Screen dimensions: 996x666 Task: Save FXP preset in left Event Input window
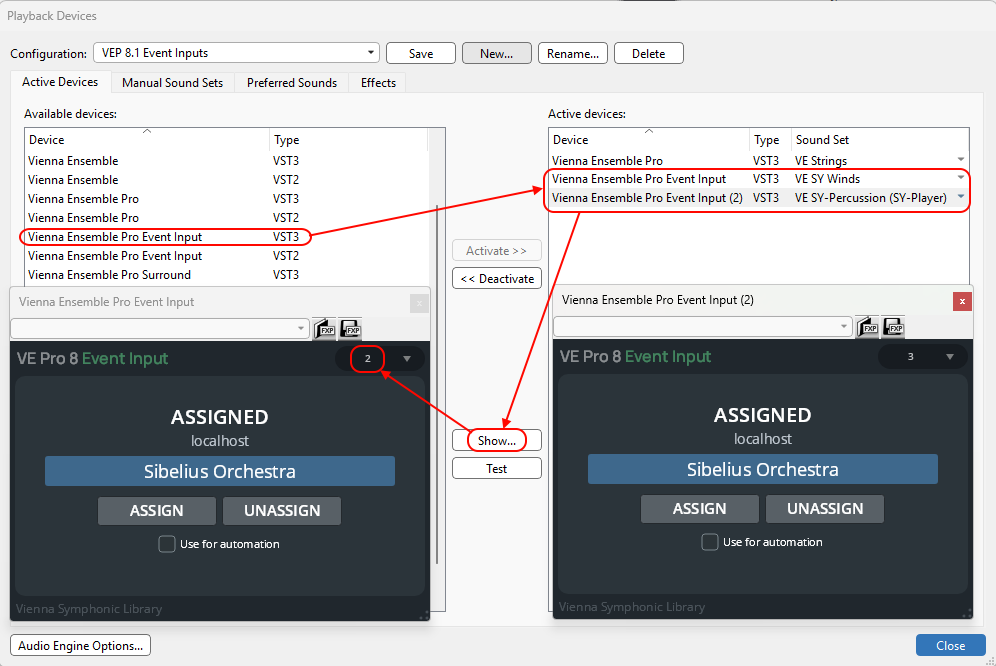(x=350, y=329)
